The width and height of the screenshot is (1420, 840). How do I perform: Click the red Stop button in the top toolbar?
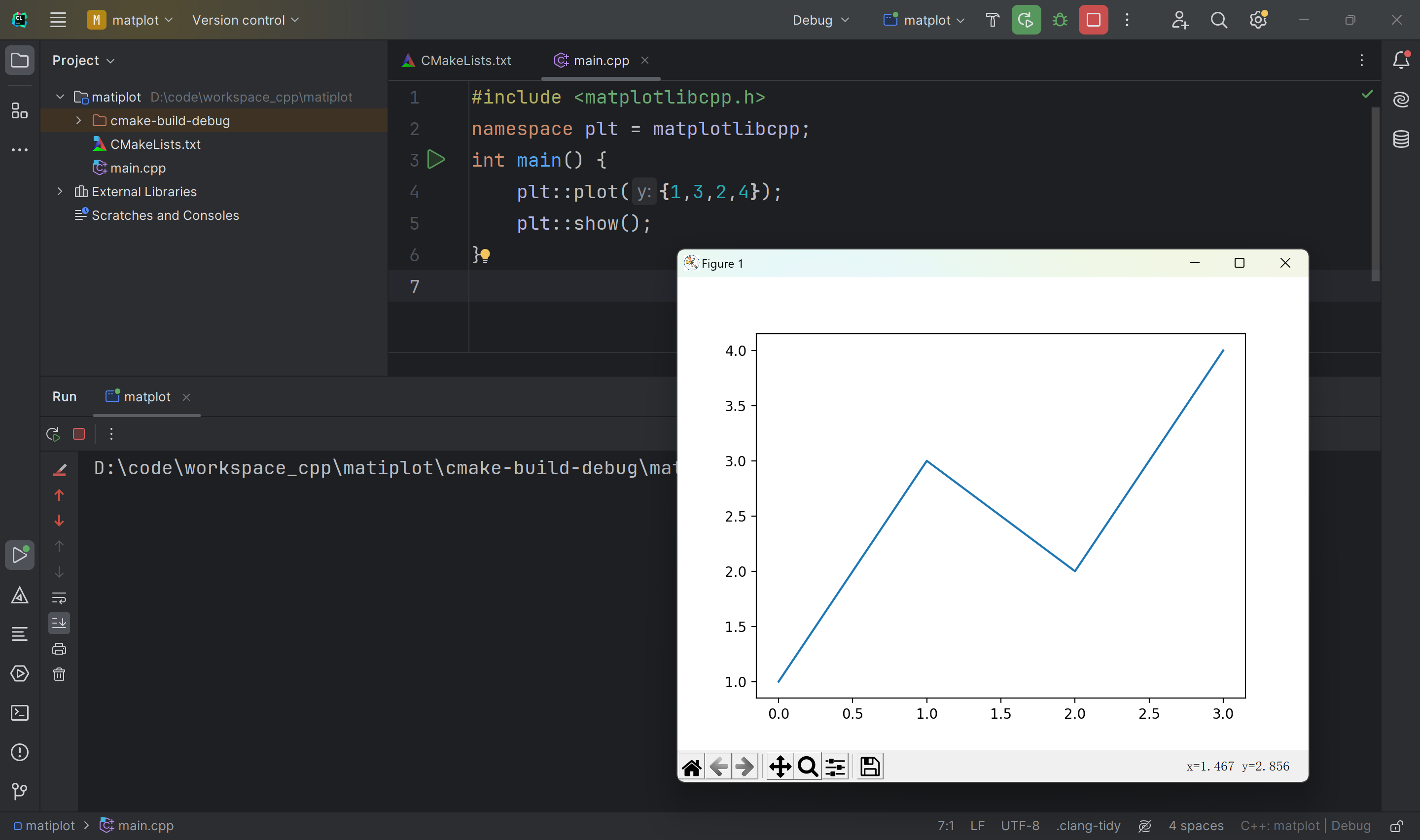[1093, 20]
